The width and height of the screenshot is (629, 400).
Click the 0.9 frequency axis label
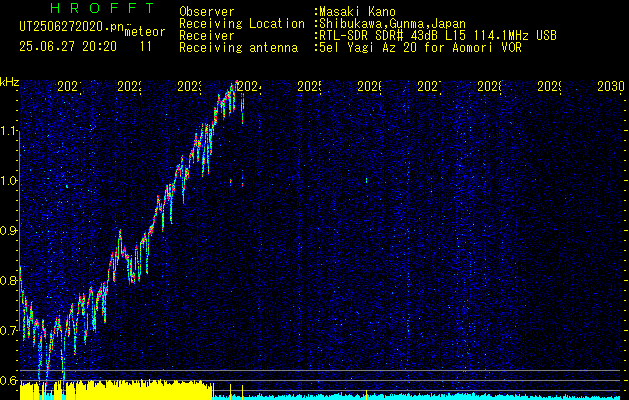click(x=10, y=231)
